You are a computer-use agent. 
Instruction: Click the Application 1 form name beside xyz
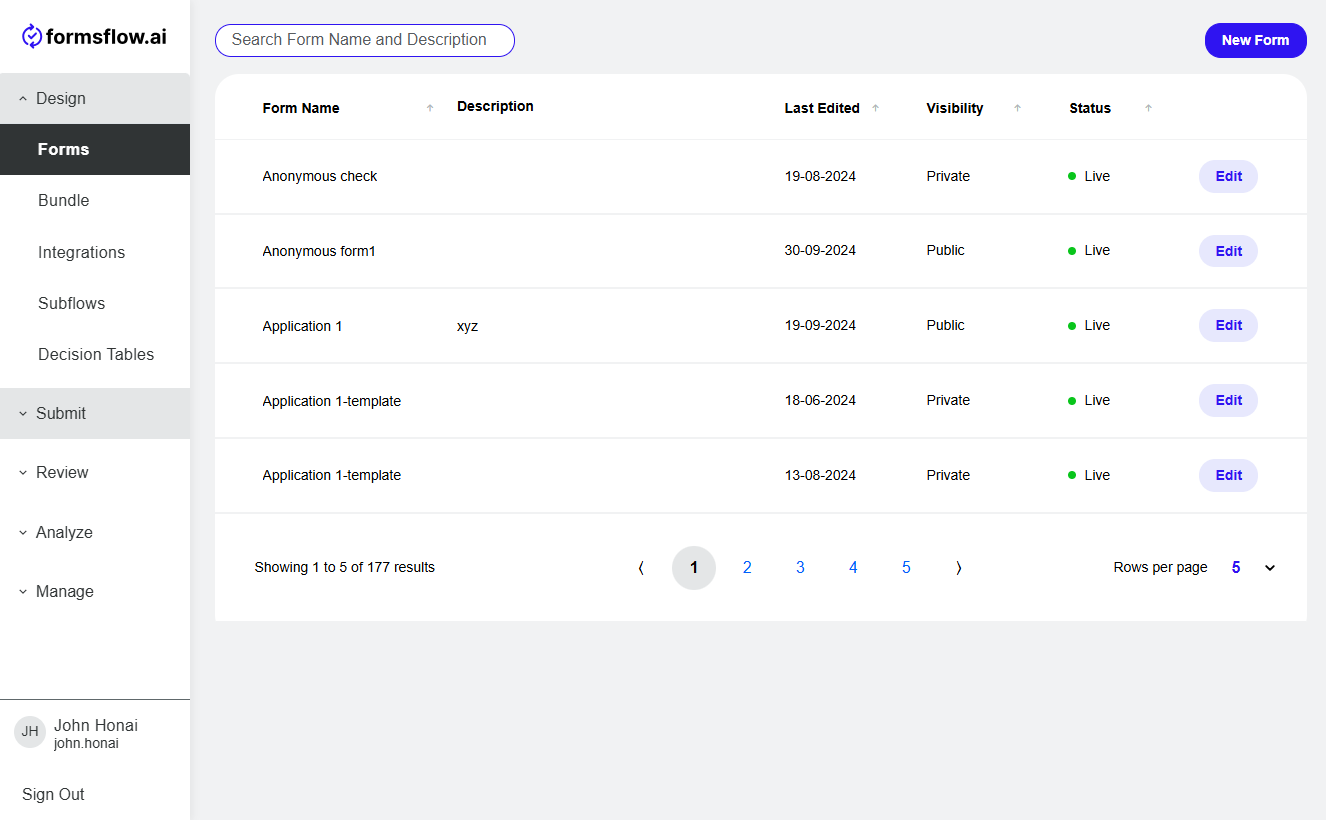pyautogui.click(x=302, y=326)
